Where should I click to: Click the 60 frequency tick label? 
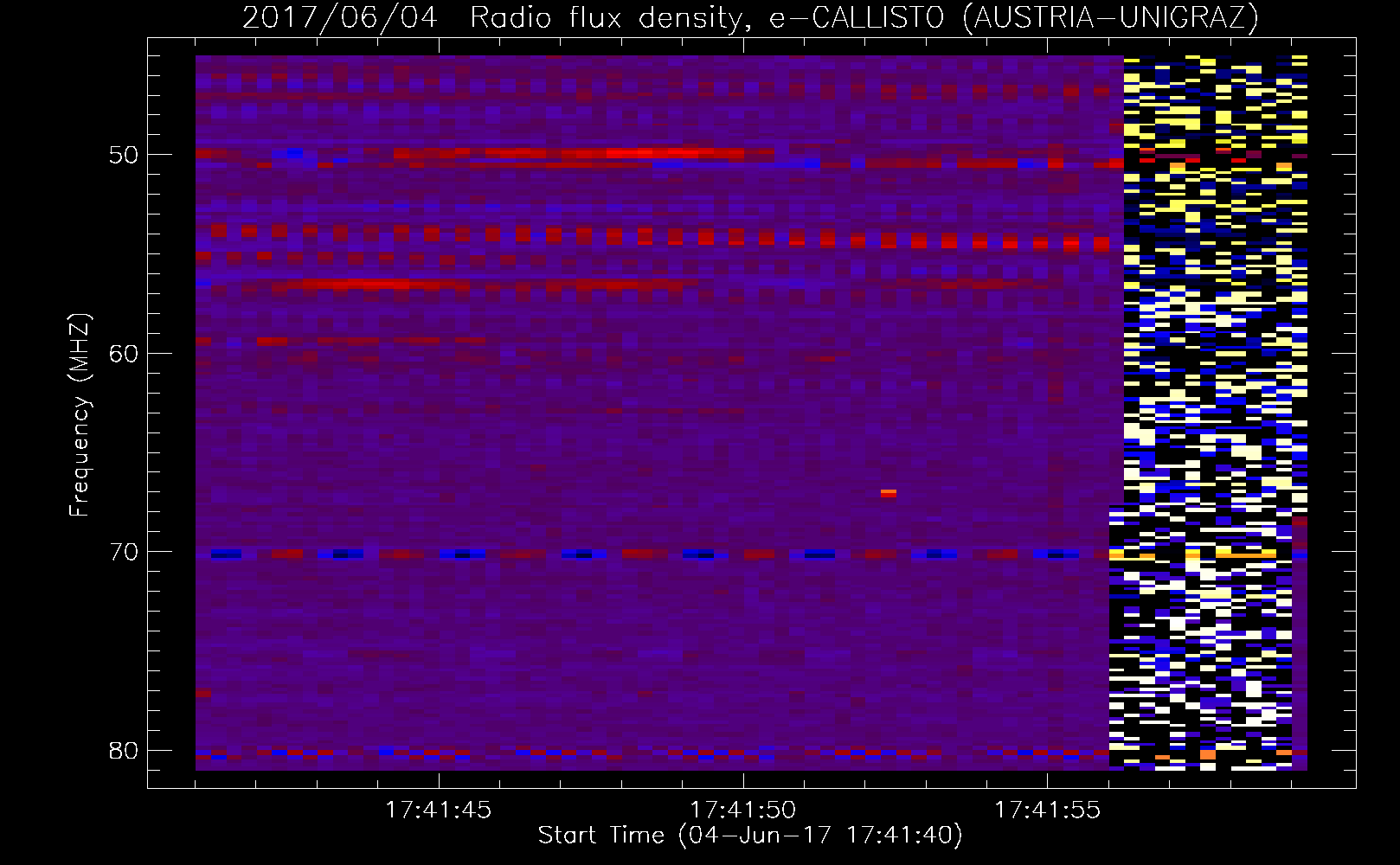(x=124, y=353)
